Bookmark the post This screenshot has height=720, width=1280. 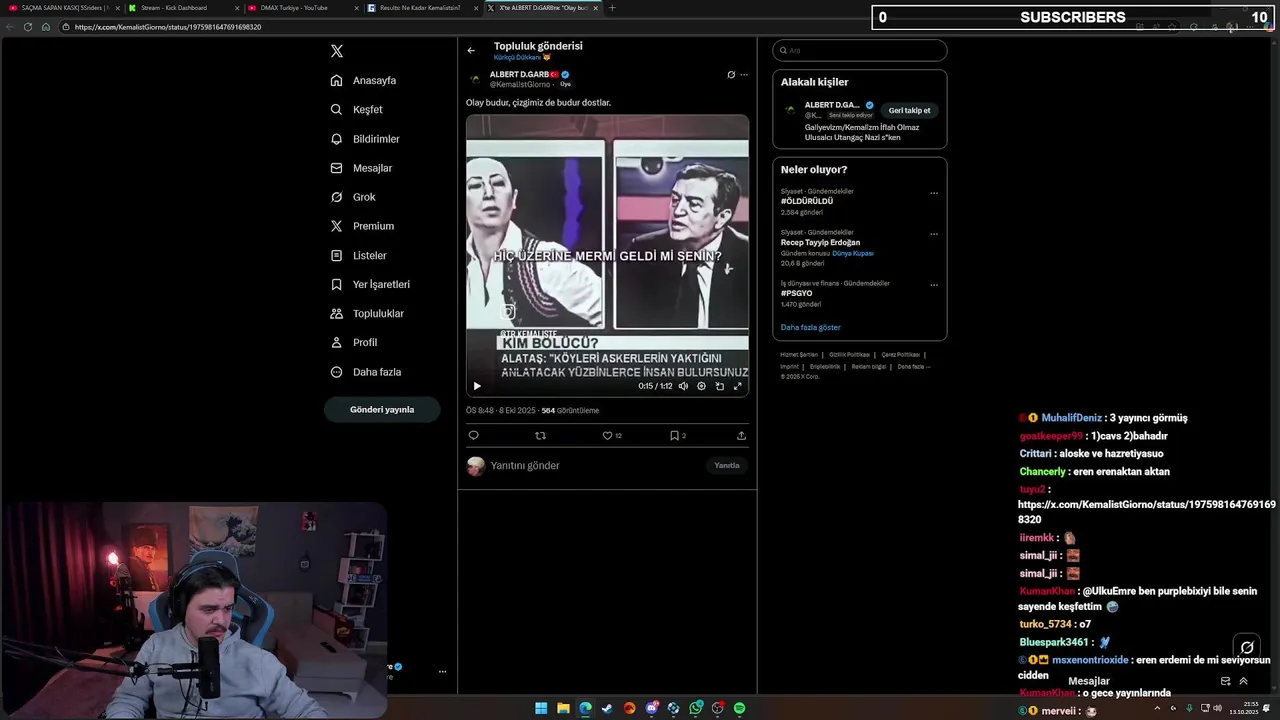pyautogui.click(x=674, y=436)
